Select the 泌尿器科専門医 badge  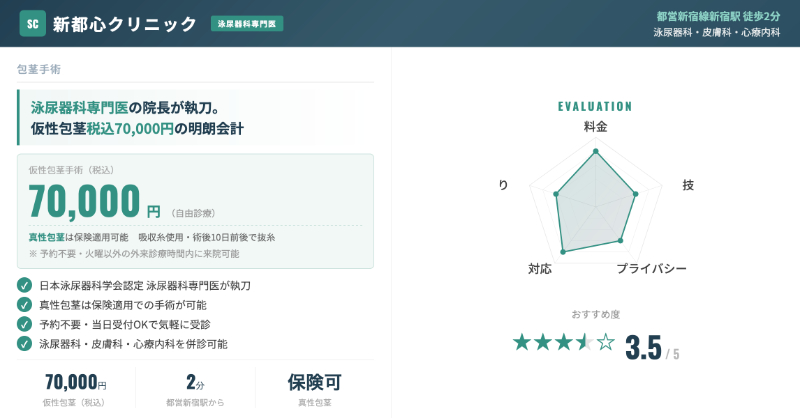coord(247,23)
